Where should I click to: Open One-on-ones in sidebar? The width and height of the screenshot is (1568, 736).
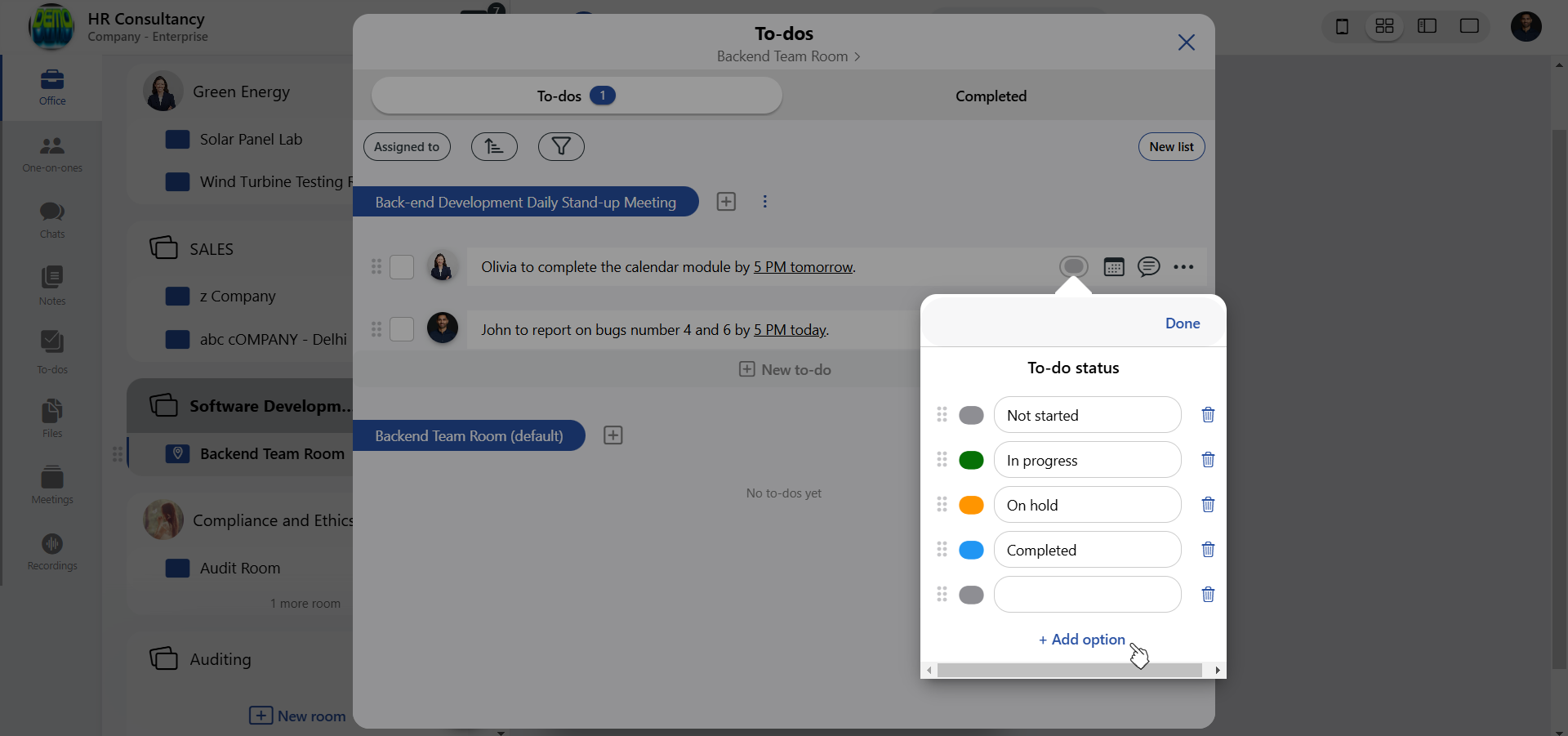52,154
